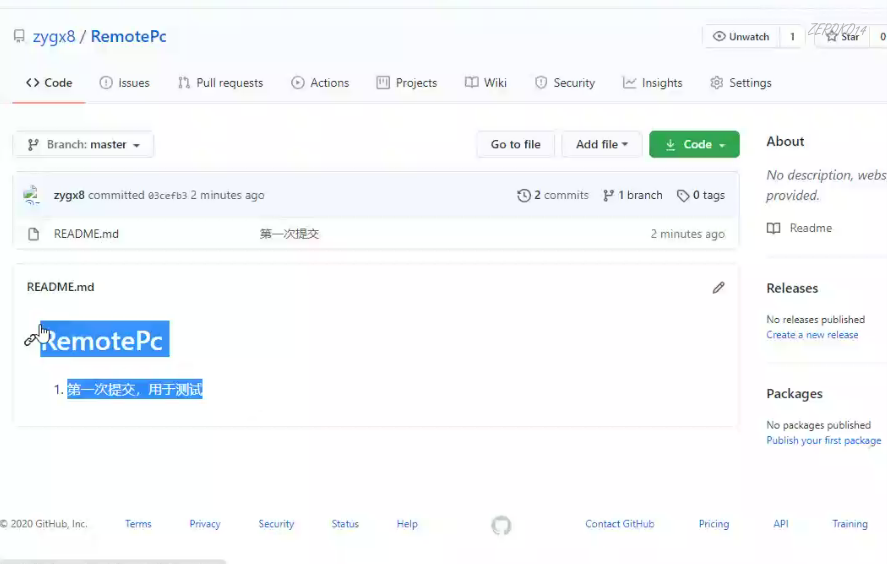The height and width of the screenshot is (564, 887).
Task: View the 2 commits history
Action: click(553, 195)
